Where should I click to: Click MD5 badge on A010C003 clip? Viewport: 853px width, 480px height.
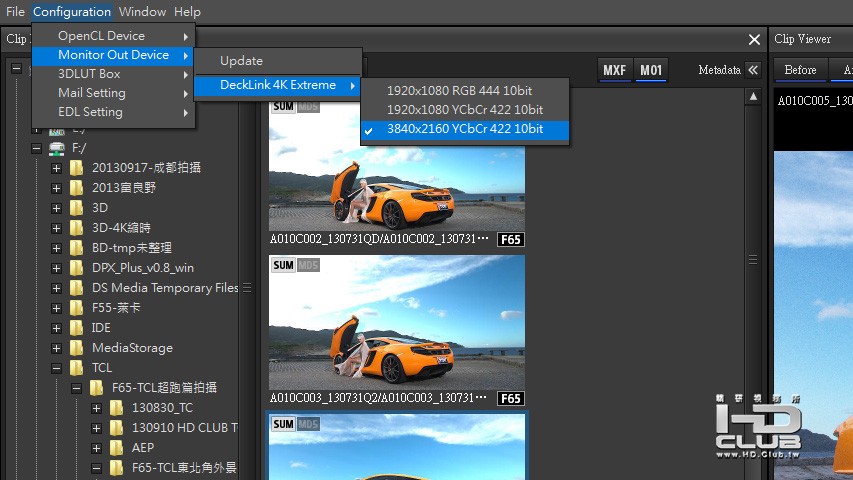(308, 265)
